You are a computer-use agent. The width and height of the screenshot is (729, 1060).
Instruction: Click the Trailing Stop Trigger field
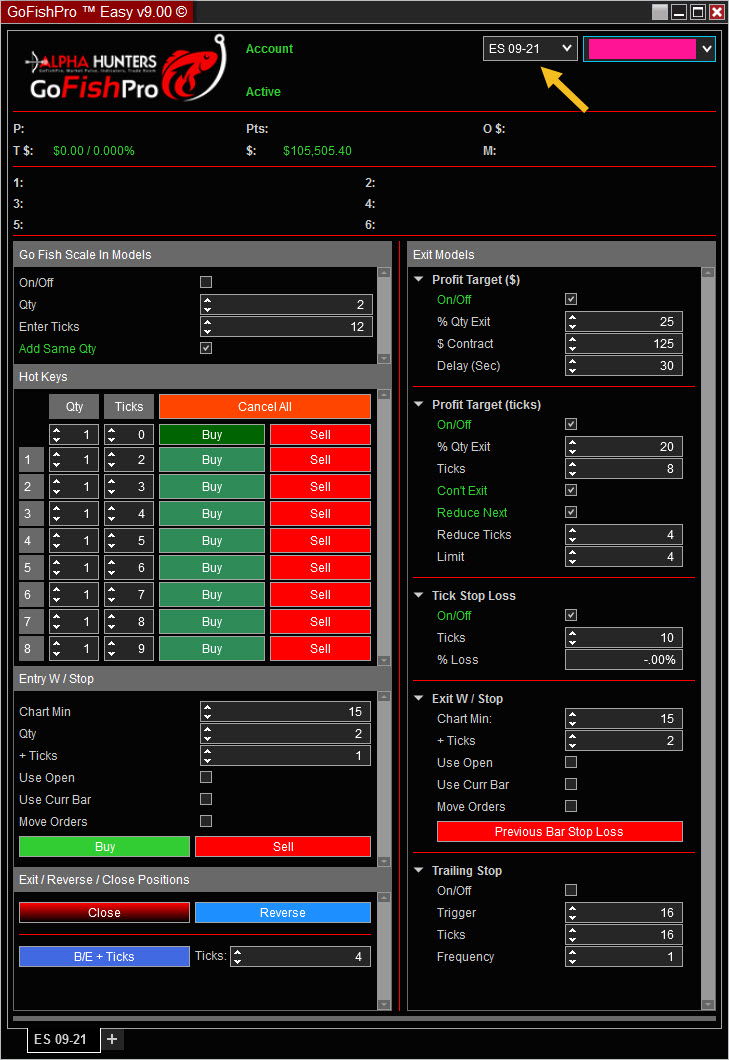coord(624,913)
